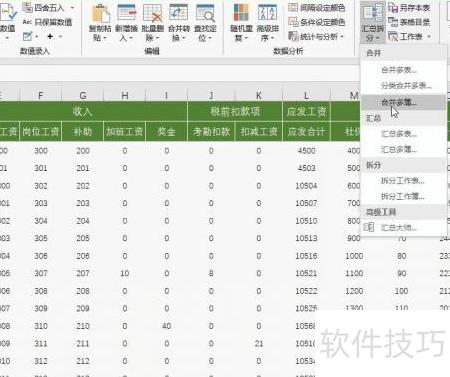Screen dimensions: 450x377
Task: Click 条件设定颜色 color button
Action: click(316, 22)
